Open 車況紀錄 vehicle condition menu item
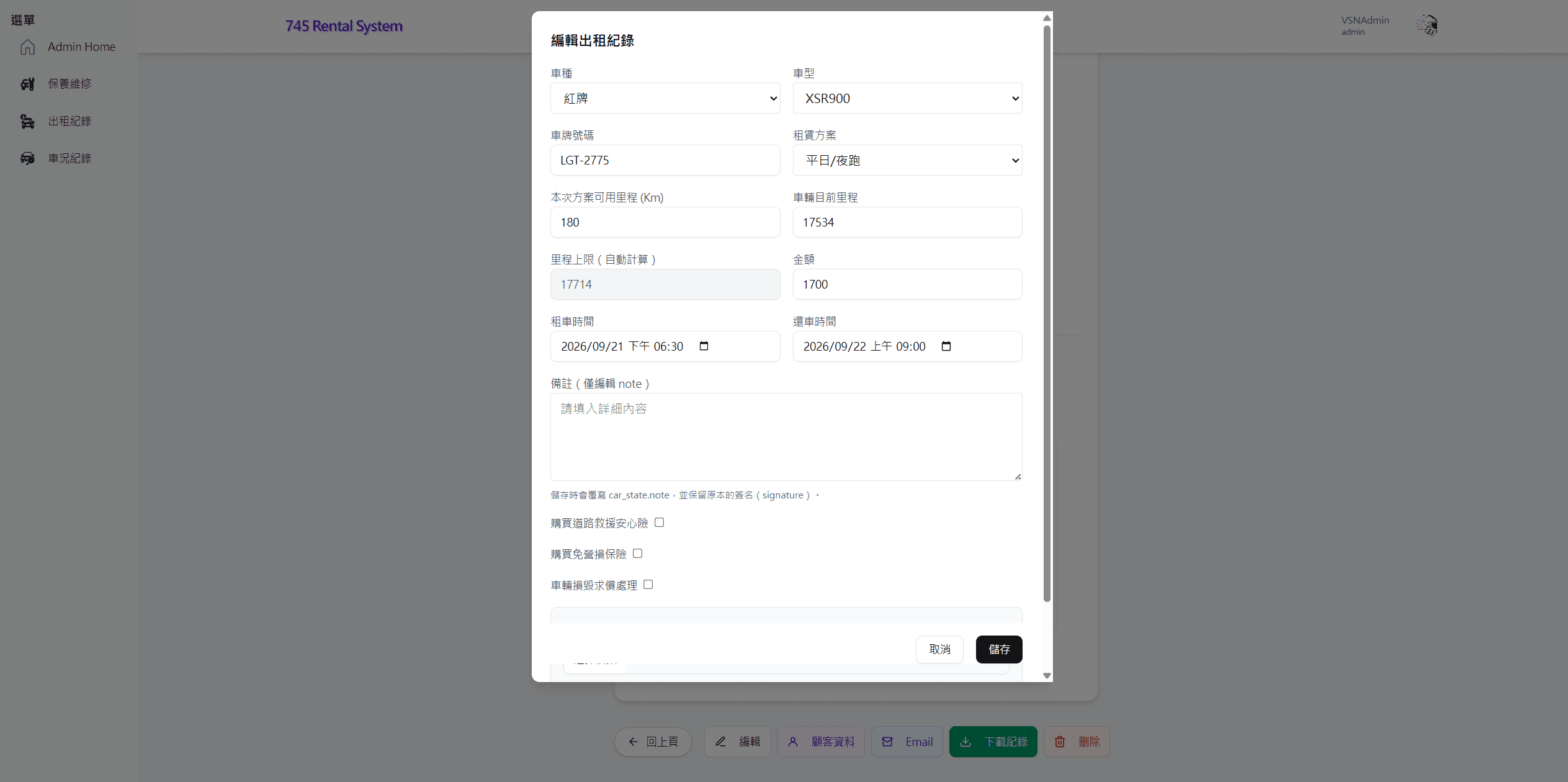Viewport: 1568px width, 782px height. [68, 158]
